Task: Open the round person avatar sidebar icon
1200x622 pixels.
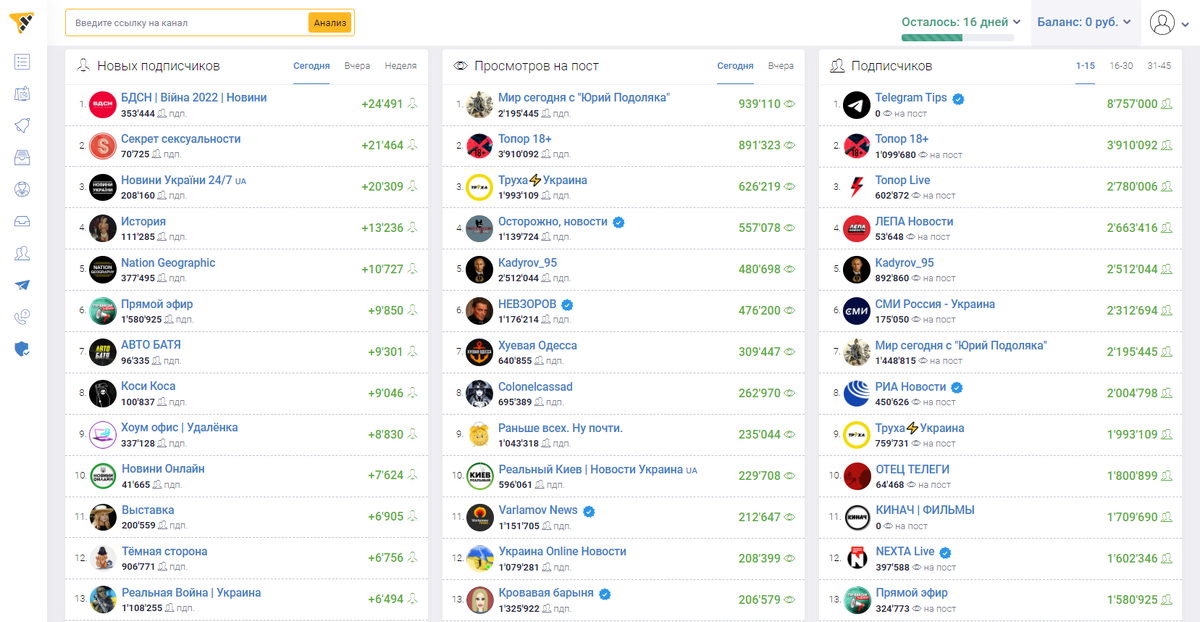Action: tap(22, 189)
